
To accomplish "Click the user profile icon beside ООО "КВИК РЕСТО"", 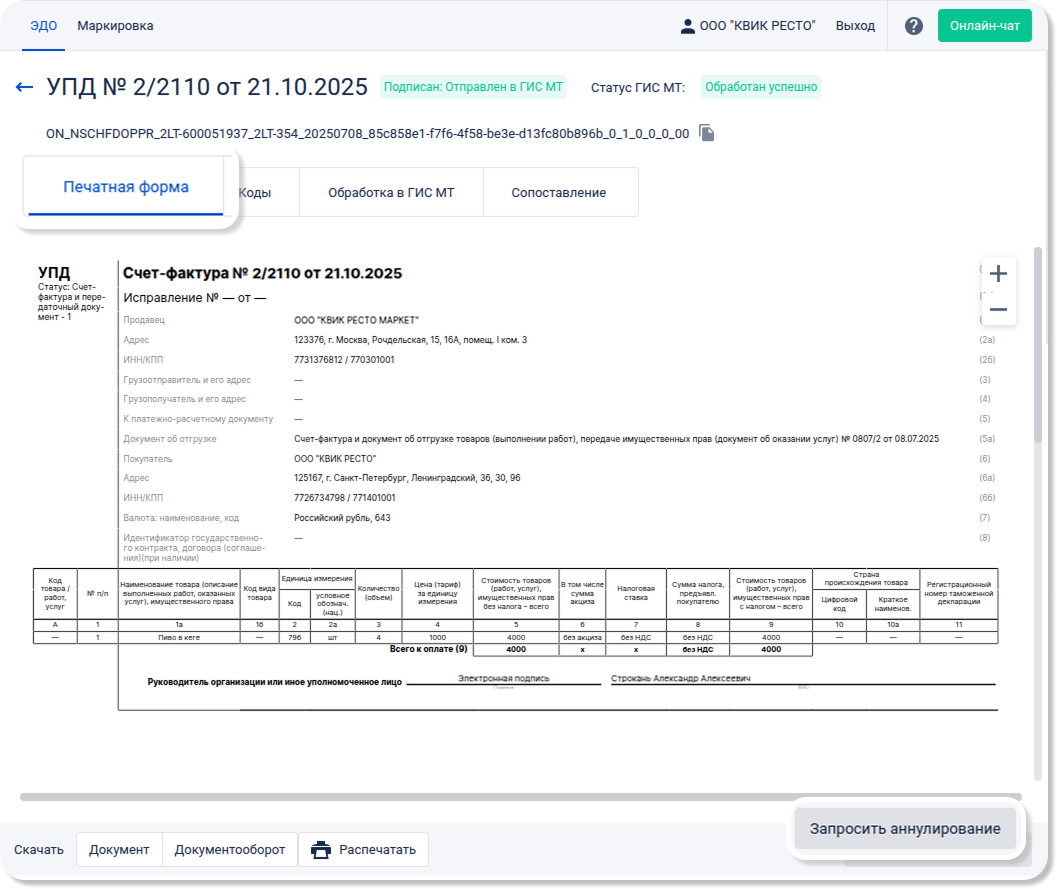I will tap(687, 26).
